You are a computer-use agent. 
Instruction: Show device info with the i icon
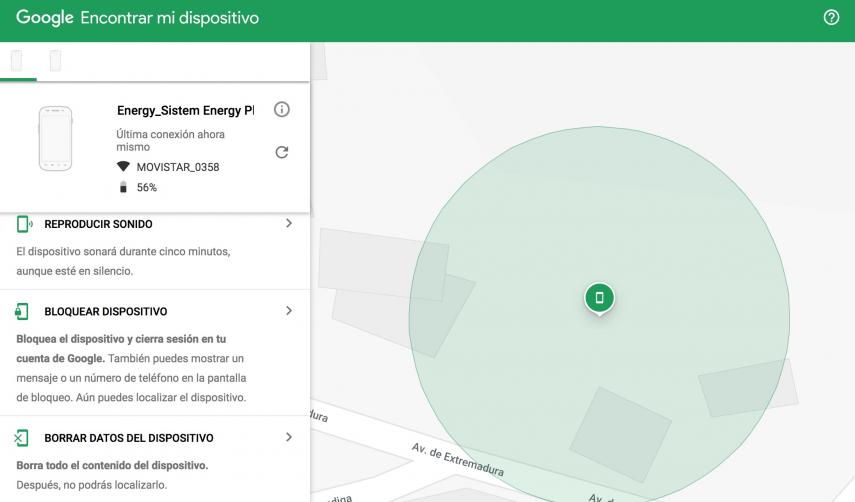click(x=281, y=110)
